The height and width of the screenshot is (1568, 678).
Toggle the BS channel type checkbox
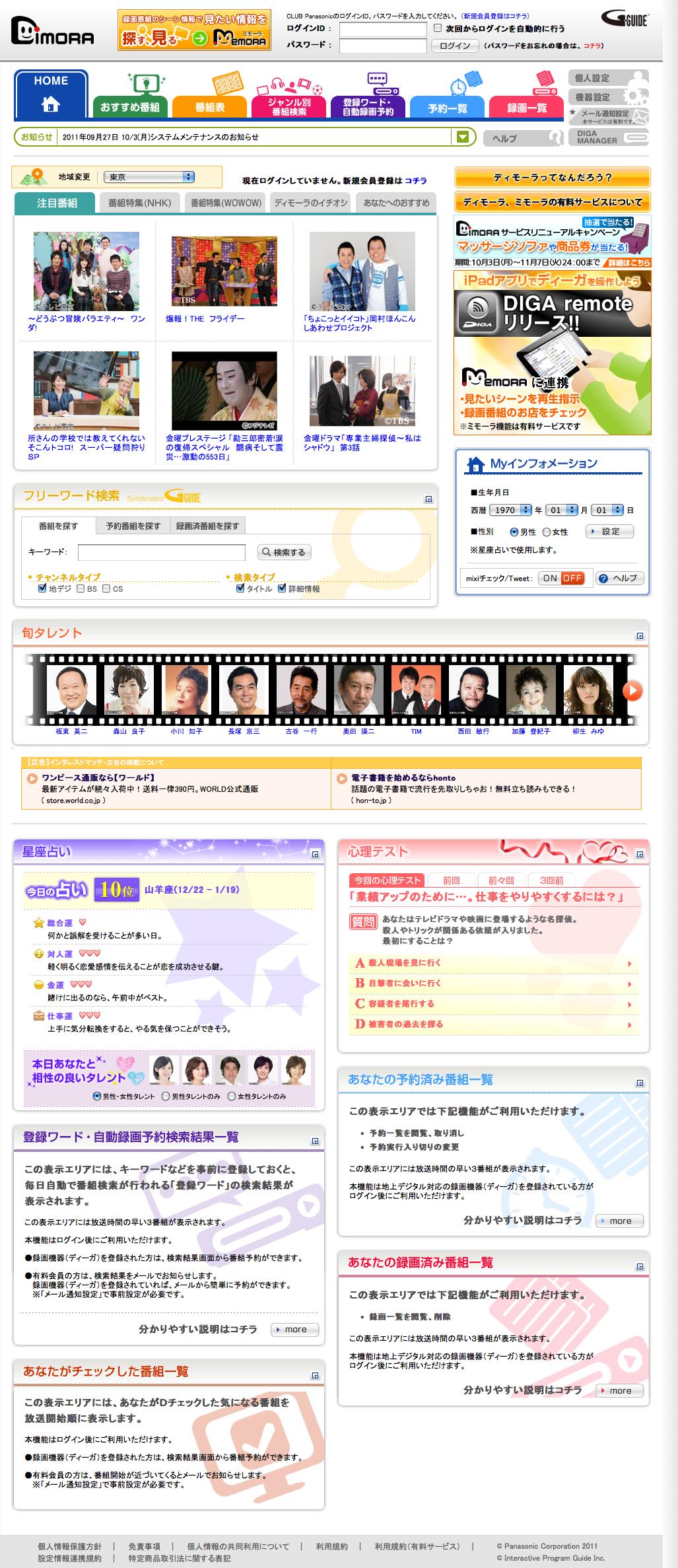pos(81,588)
